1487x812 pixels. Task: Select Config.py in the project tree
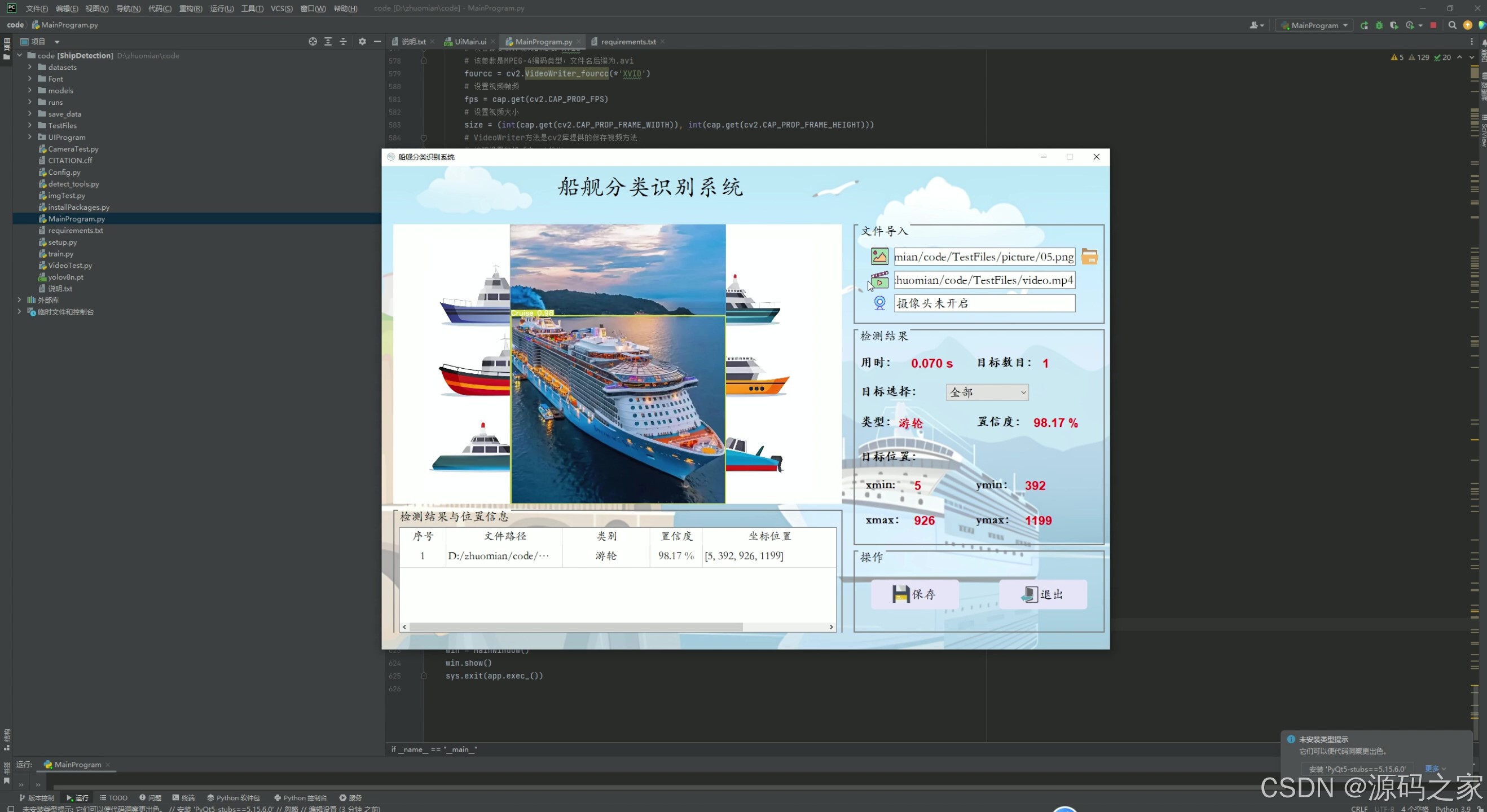point(64,172)
